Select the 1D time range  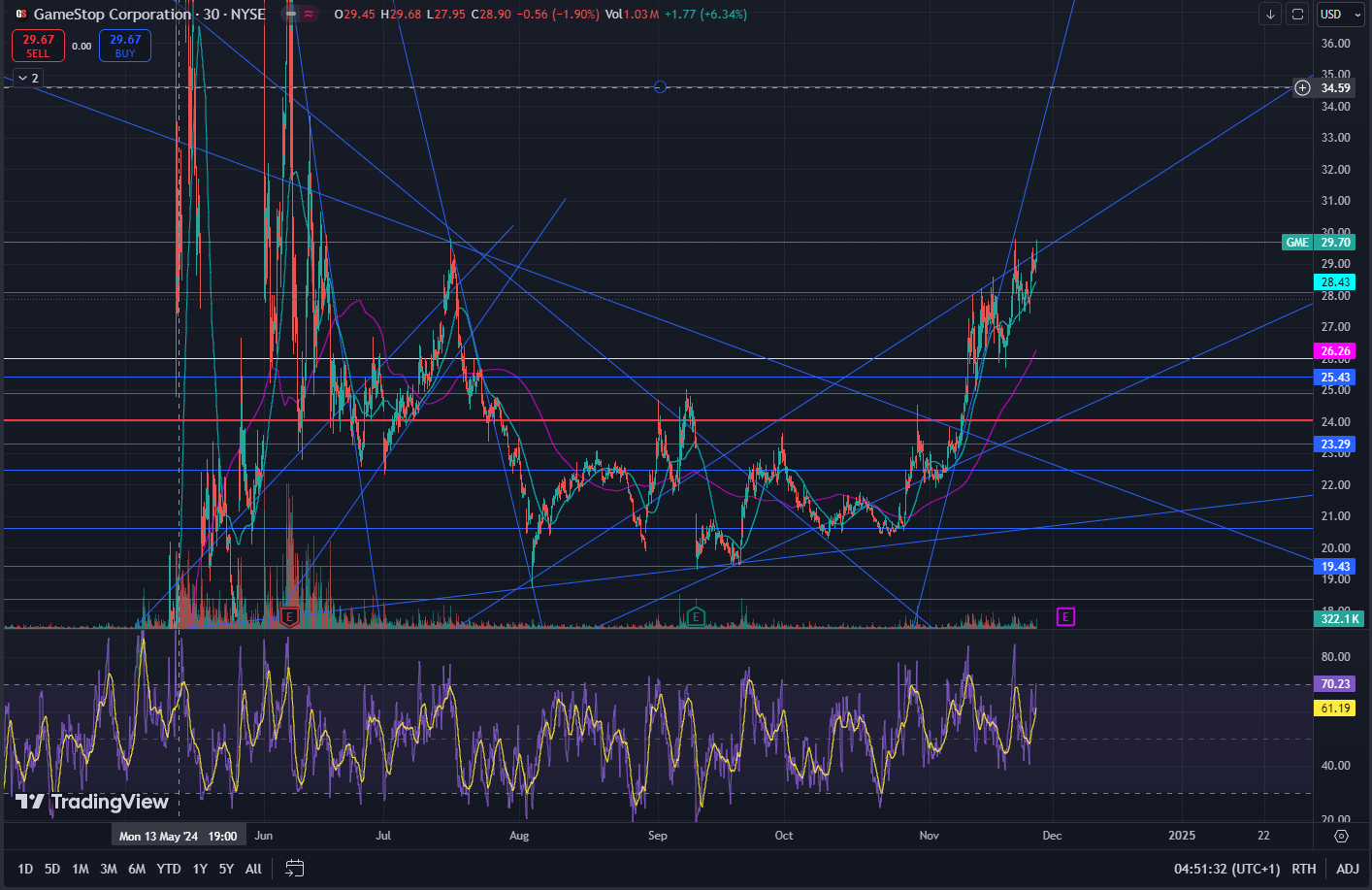pos(25,869)
